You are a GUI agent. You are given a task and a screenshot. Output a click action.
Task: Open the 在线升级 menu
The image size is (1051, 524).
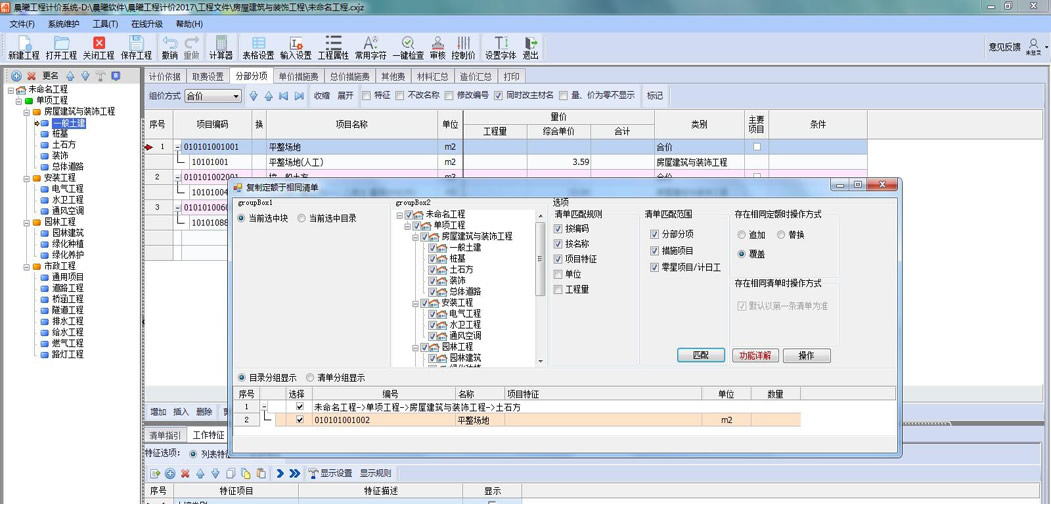(x=147, y=23)
